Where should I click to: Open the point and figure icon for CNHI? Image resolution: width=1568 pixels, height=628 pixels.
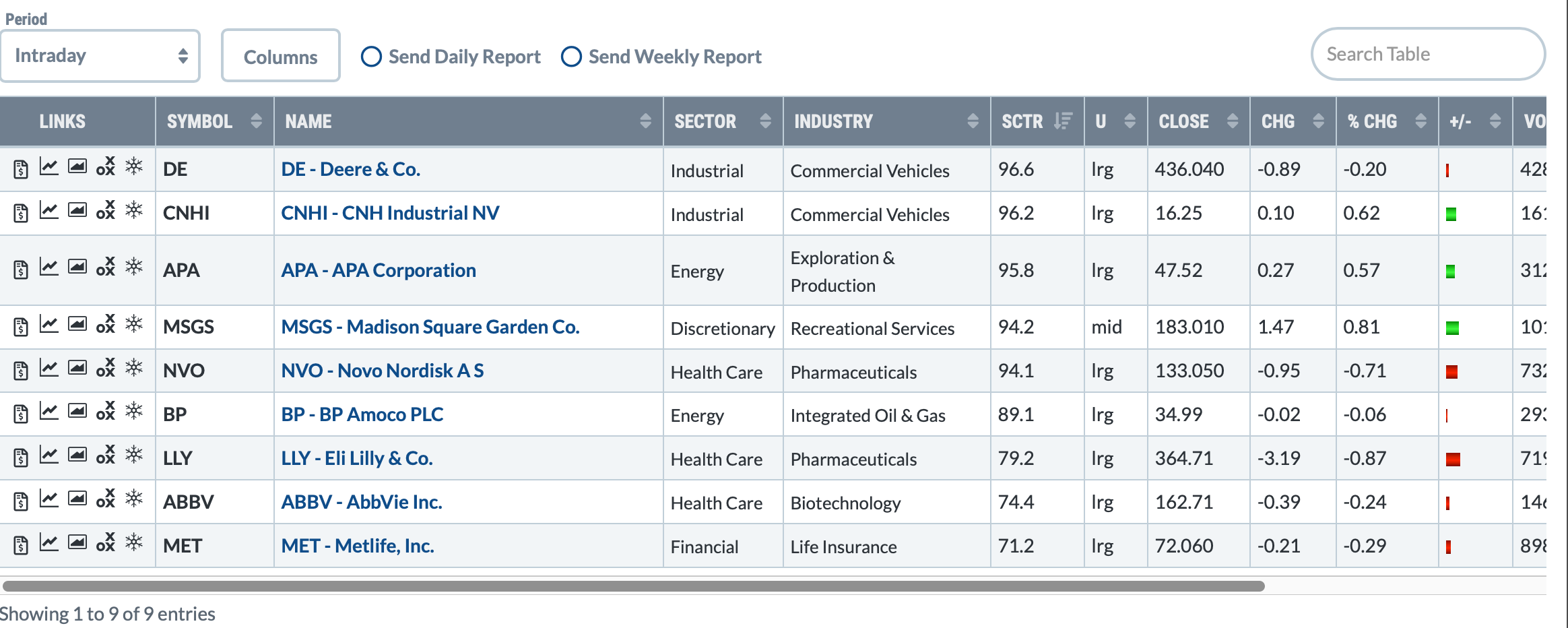point(106,210)
